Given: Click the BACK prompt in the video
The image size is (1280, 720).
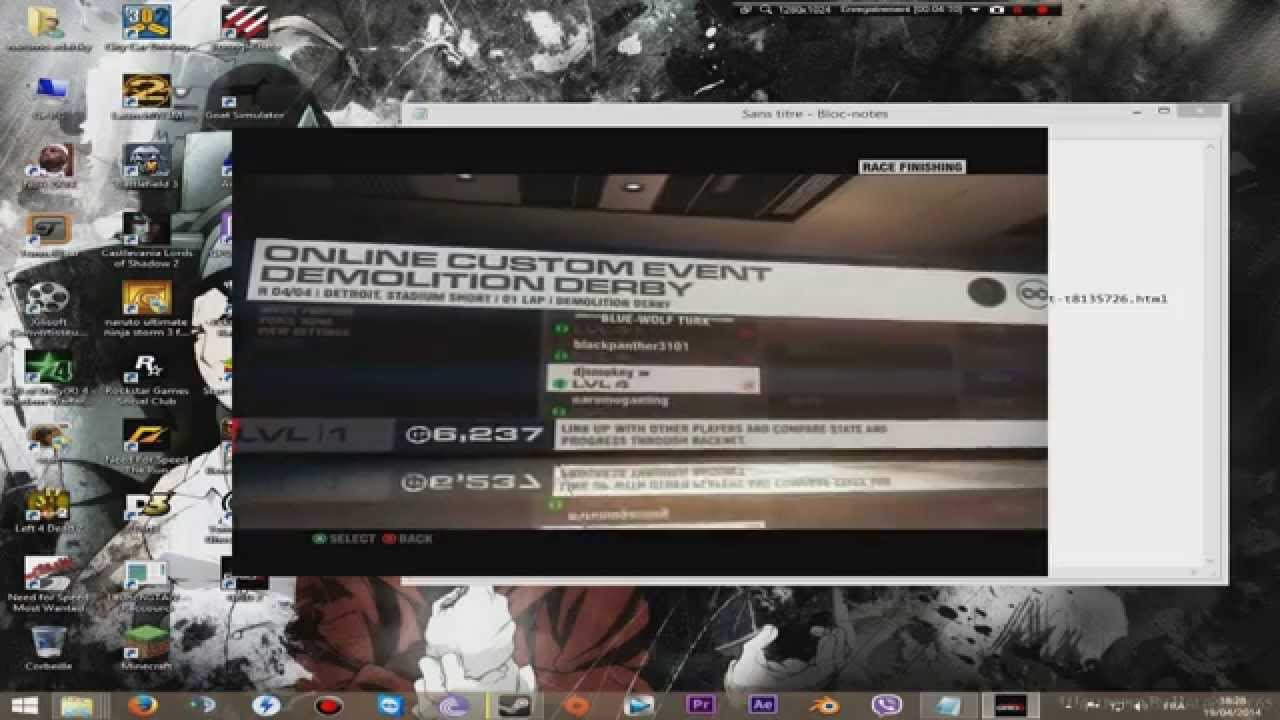Looking at the screenshot, I should 408,539.
